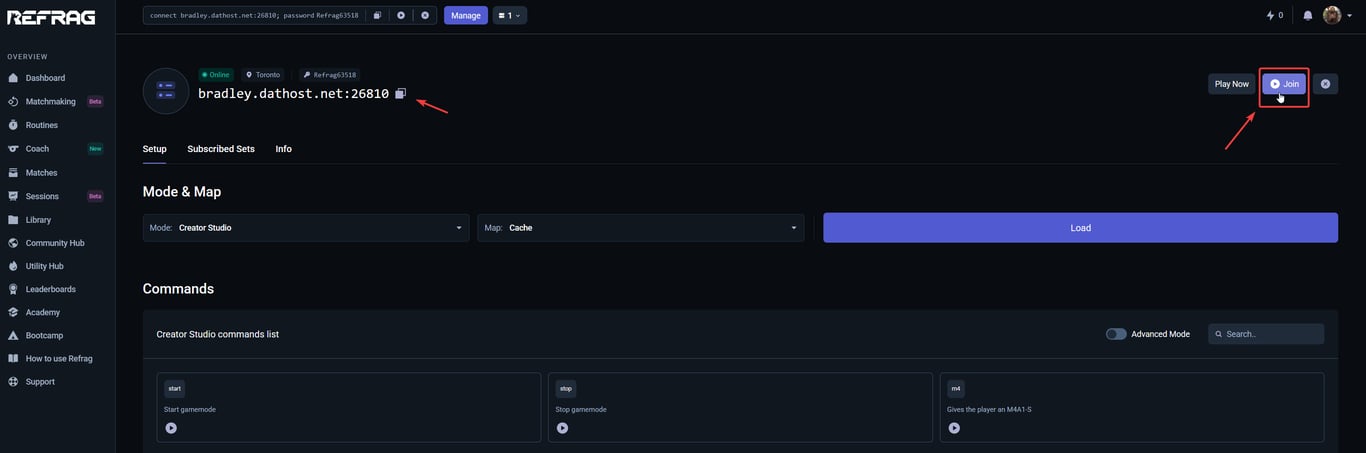This screenshot has height=453, width=1366.
Task: Switch to the Info tab
Action: 284,149
